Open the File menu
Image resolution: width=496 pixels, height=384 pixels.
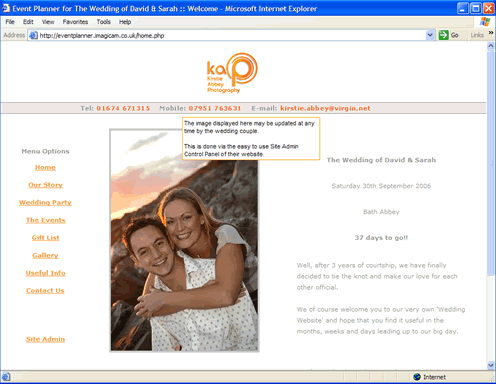(10, 22)
